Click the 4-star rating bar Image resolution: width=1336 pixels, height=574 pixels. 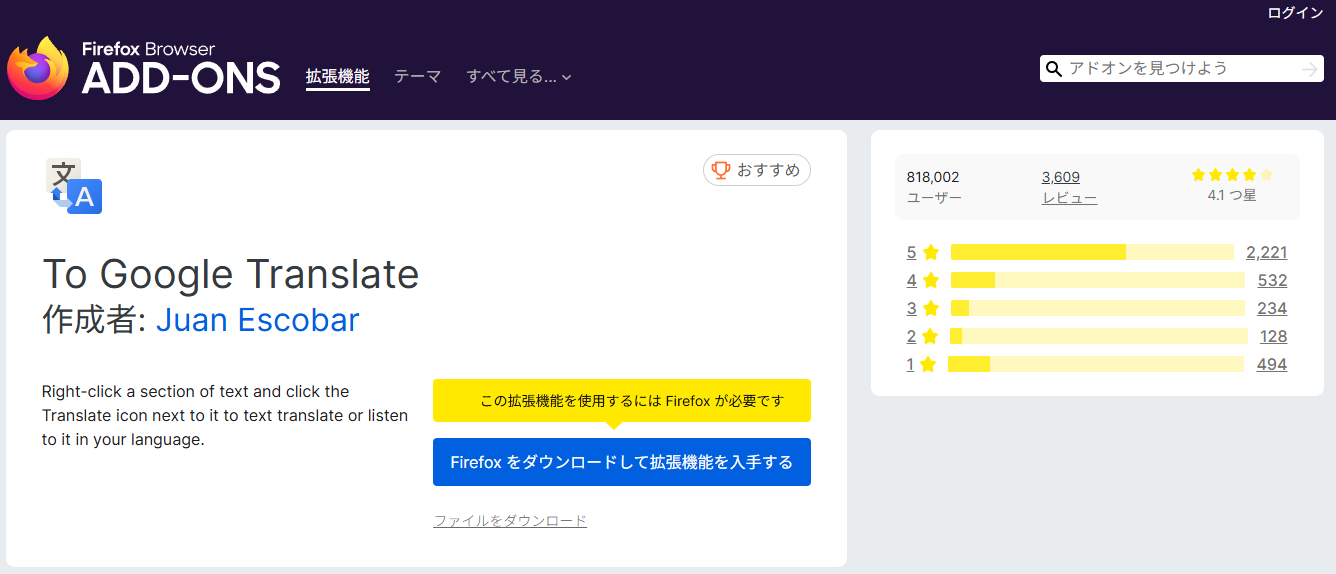point(1098,280)
